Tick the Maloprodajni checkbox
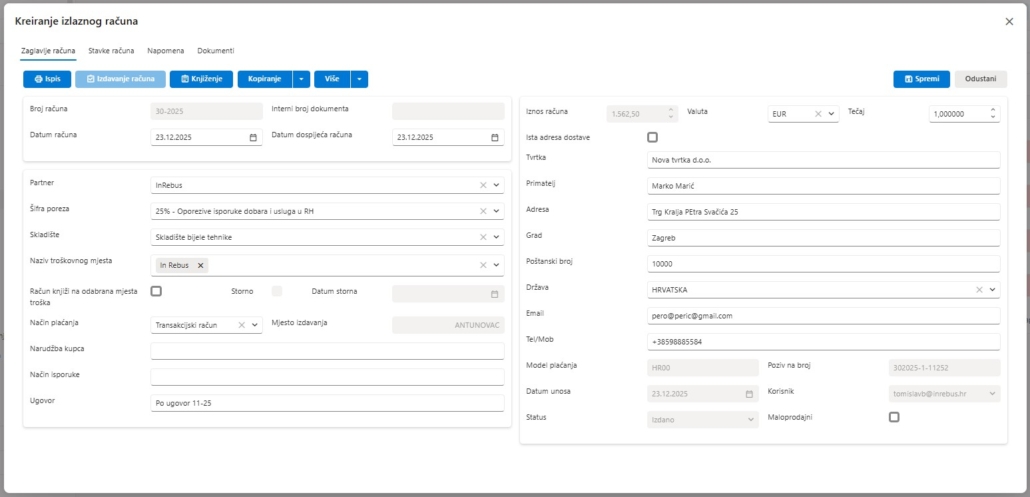Viewport: 1030px width, 497px height. click(894, 417)
